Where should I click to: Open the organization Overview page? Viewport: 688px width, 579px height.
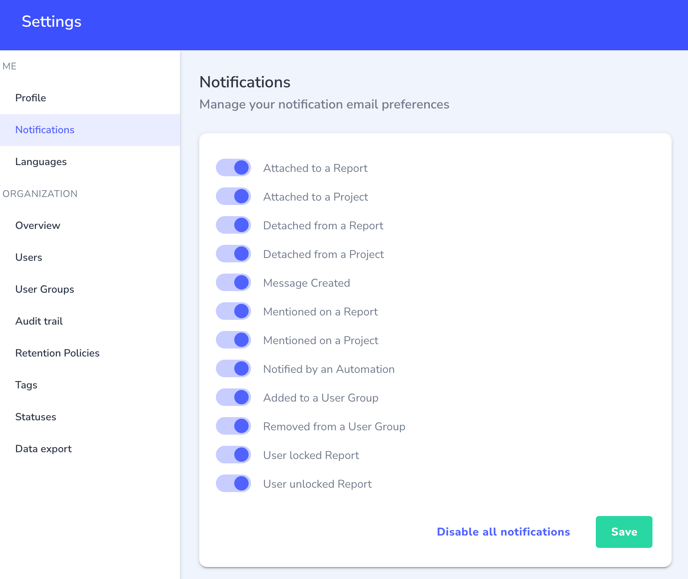point(38,226)
